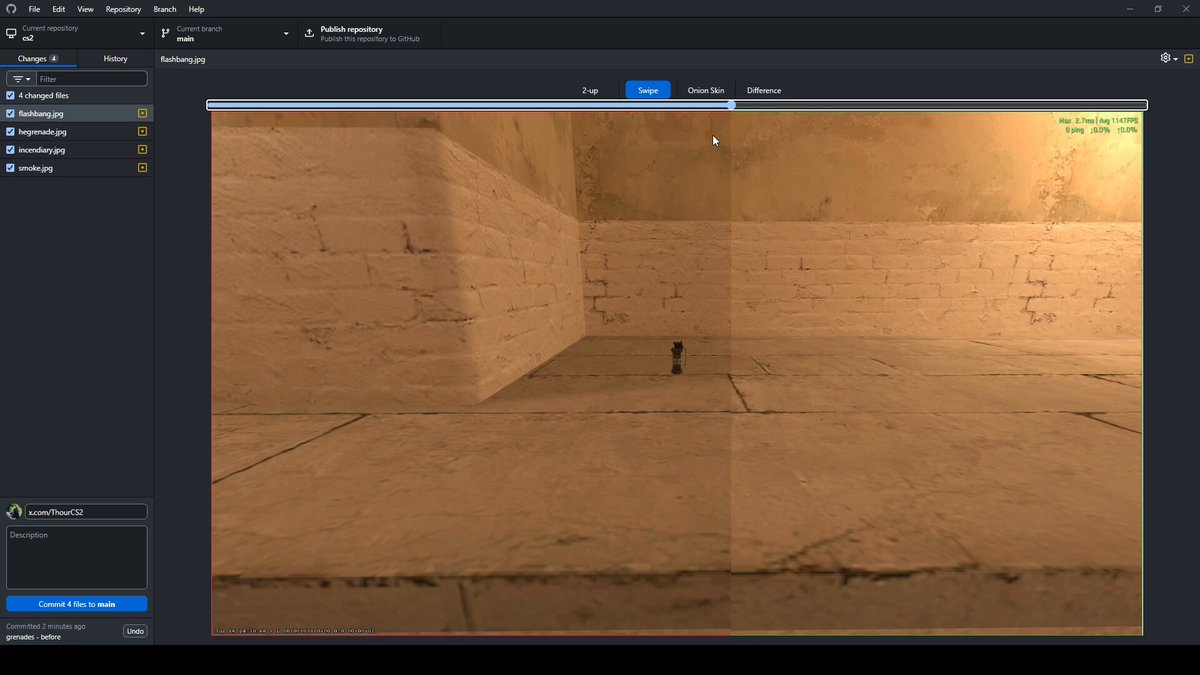Open the File menu
The width and height of the screenshot is (1200, 675).
click(x=34, y=9)
